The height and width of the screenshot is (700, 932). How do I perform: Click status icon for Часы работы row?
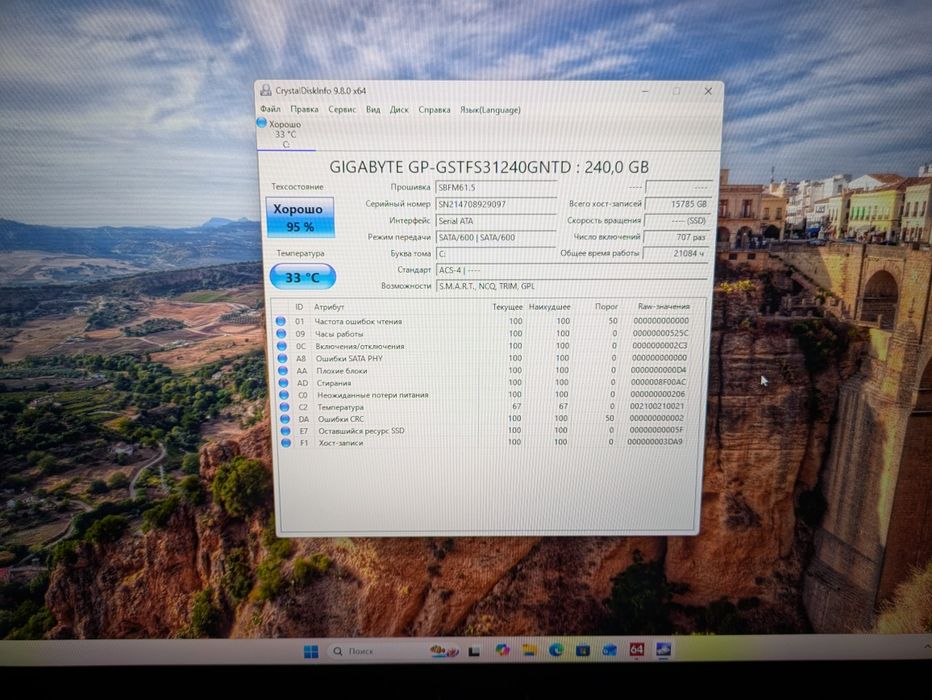281,334
